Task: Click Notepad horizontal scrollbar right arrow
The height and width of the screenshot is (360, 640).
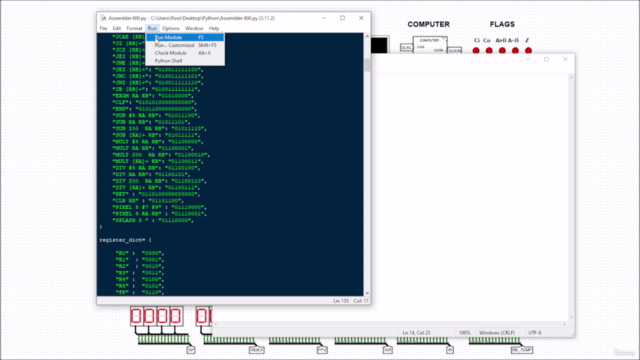Action: coord(564,324)
